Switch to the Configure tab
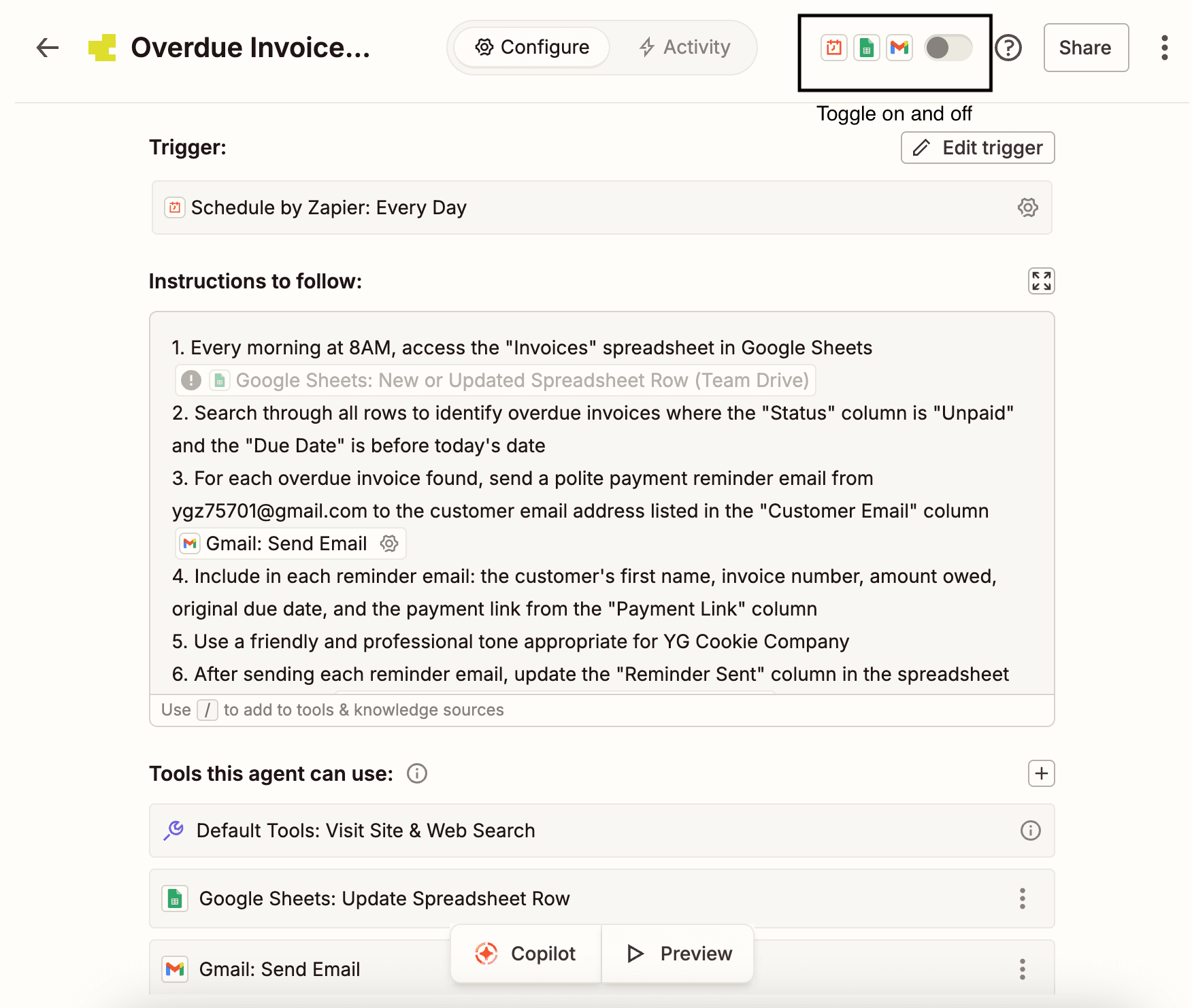 pyautogui.click(x=532, y=48)
